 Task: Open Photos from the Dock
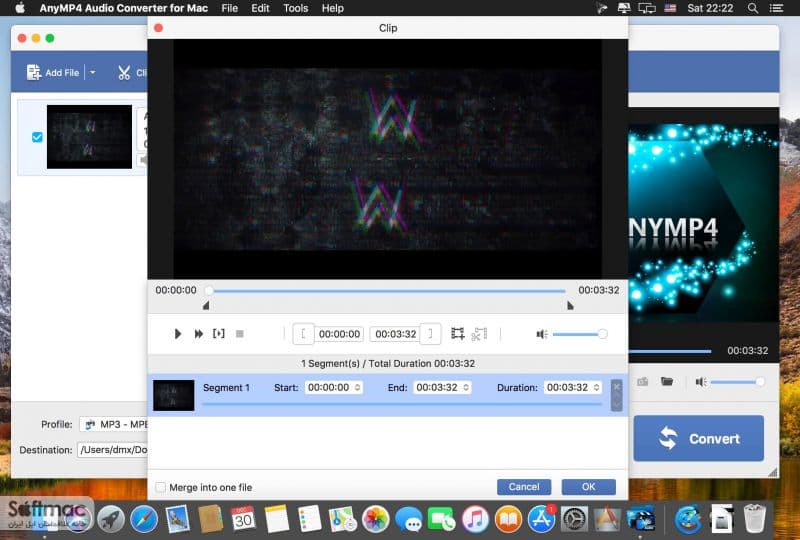[376, 520]
